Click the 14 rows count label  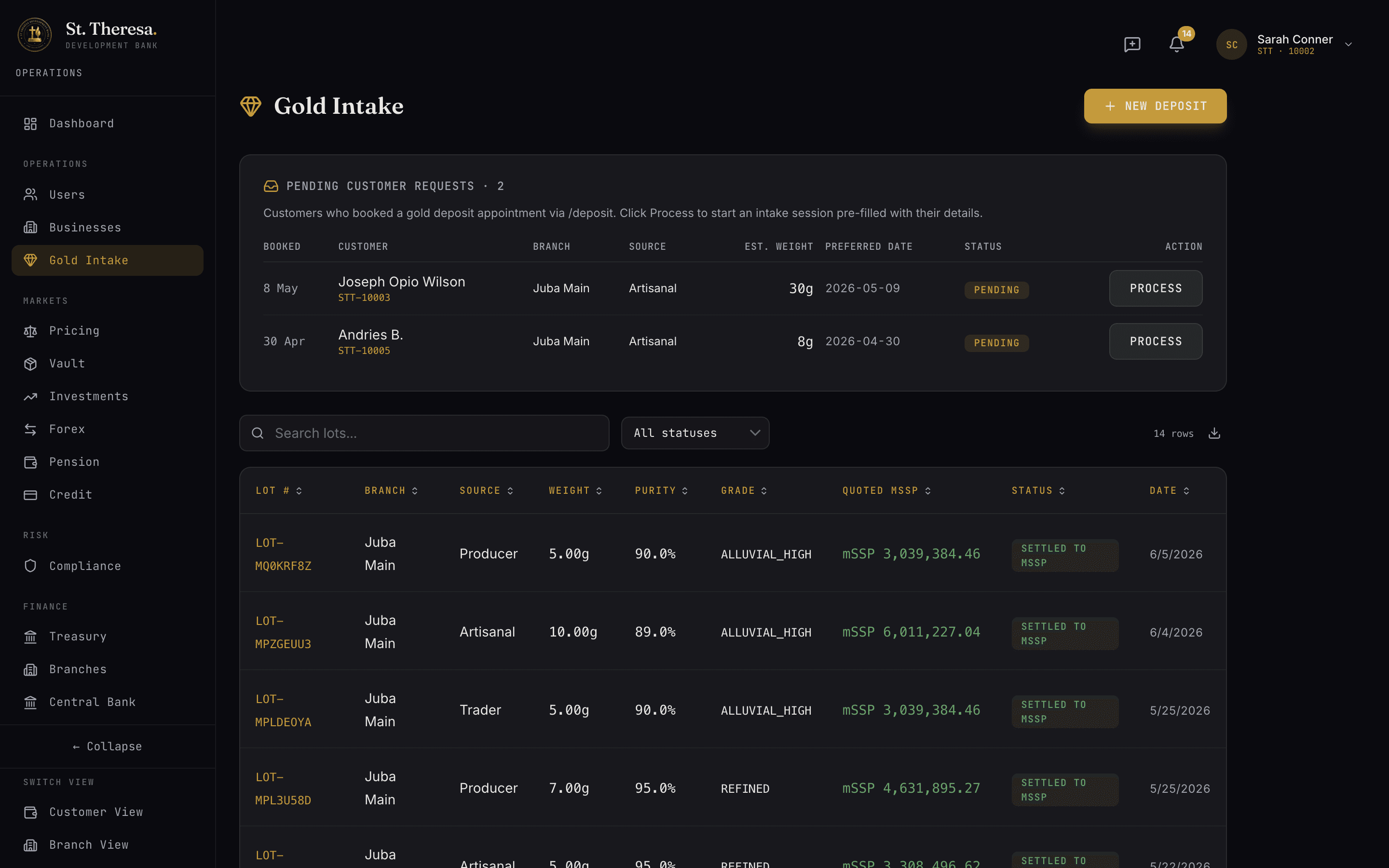click(x=1173, y=434)
